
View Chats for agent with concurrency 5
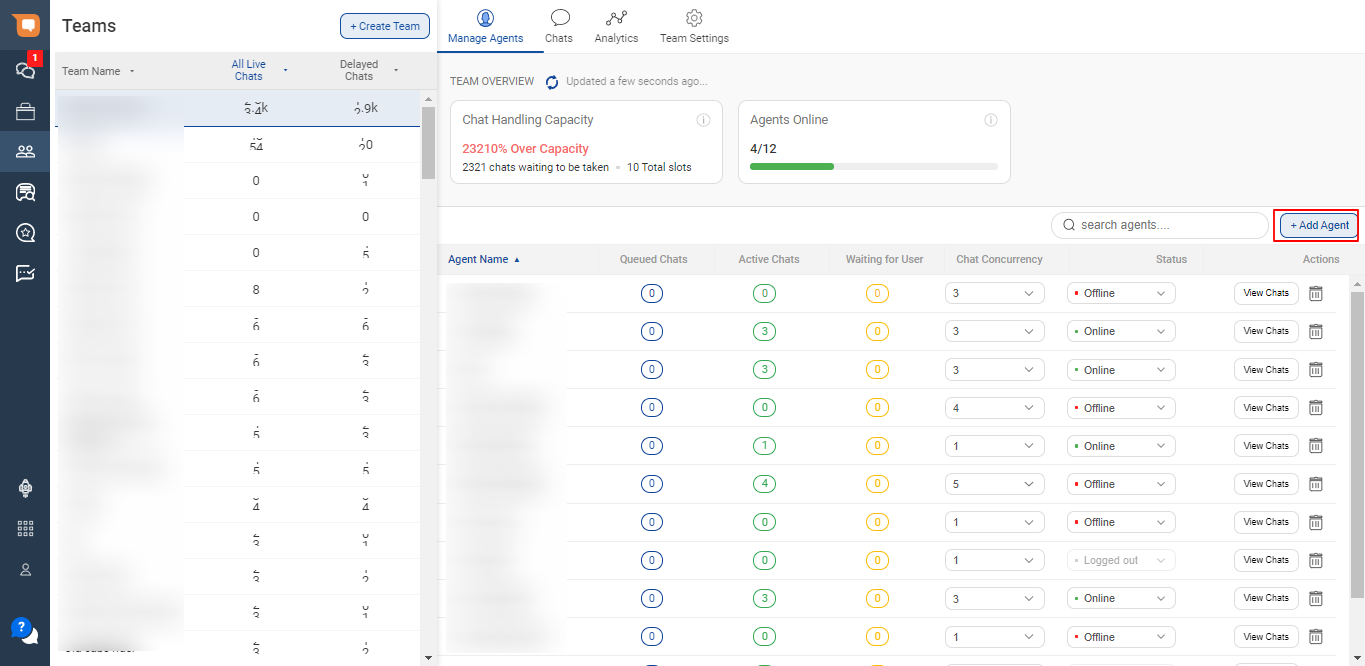[1266, 484]
